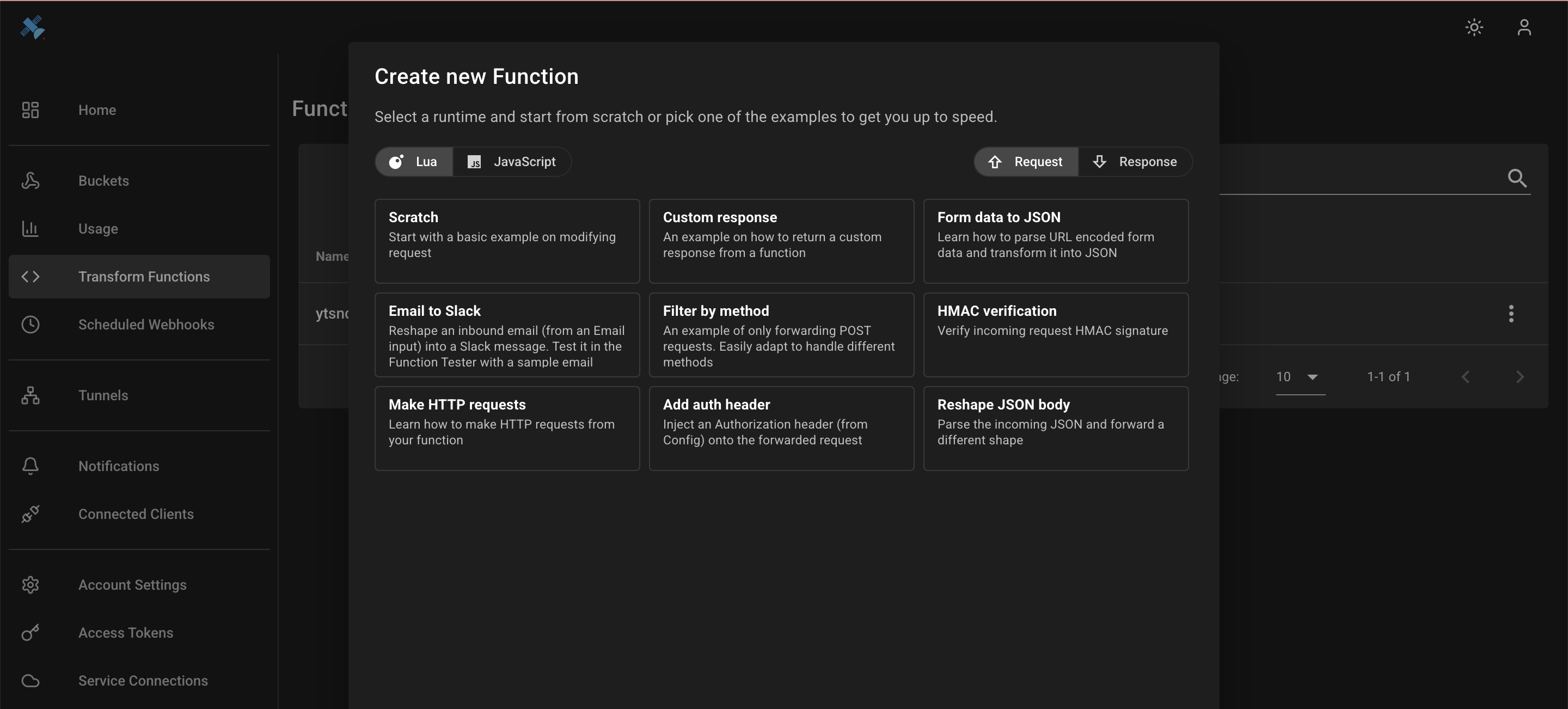Click the Connected Clients plug icon
This screenshot has height=709, width=1568.
(30, 514)
